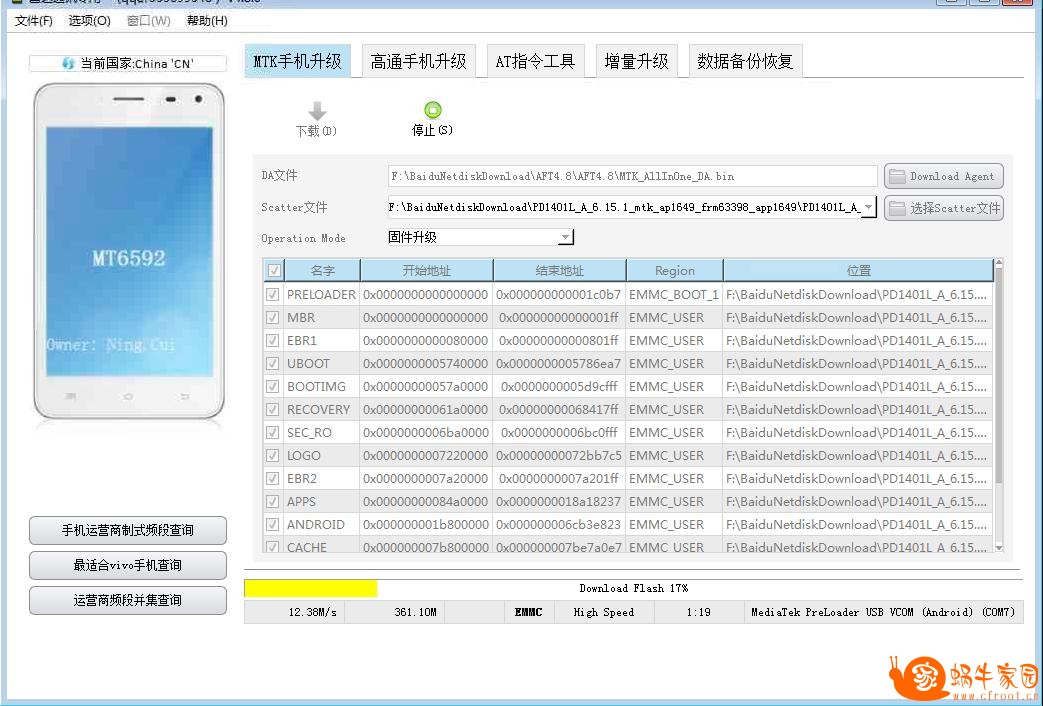
Task: Click folder icon on 选择Scatter文件 button
Action: coord(897,208)
